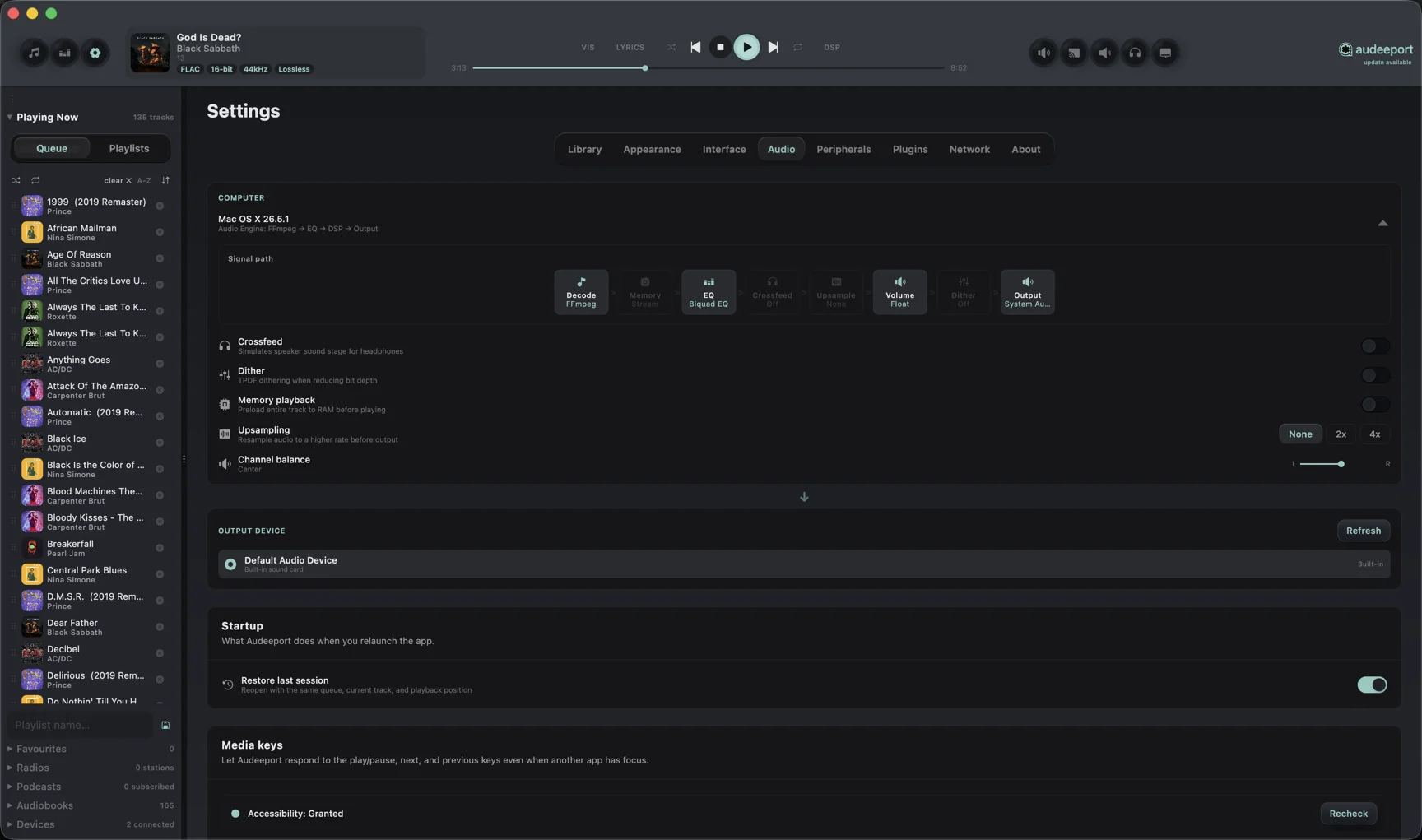Skip to the next track

tap(773, 48)
